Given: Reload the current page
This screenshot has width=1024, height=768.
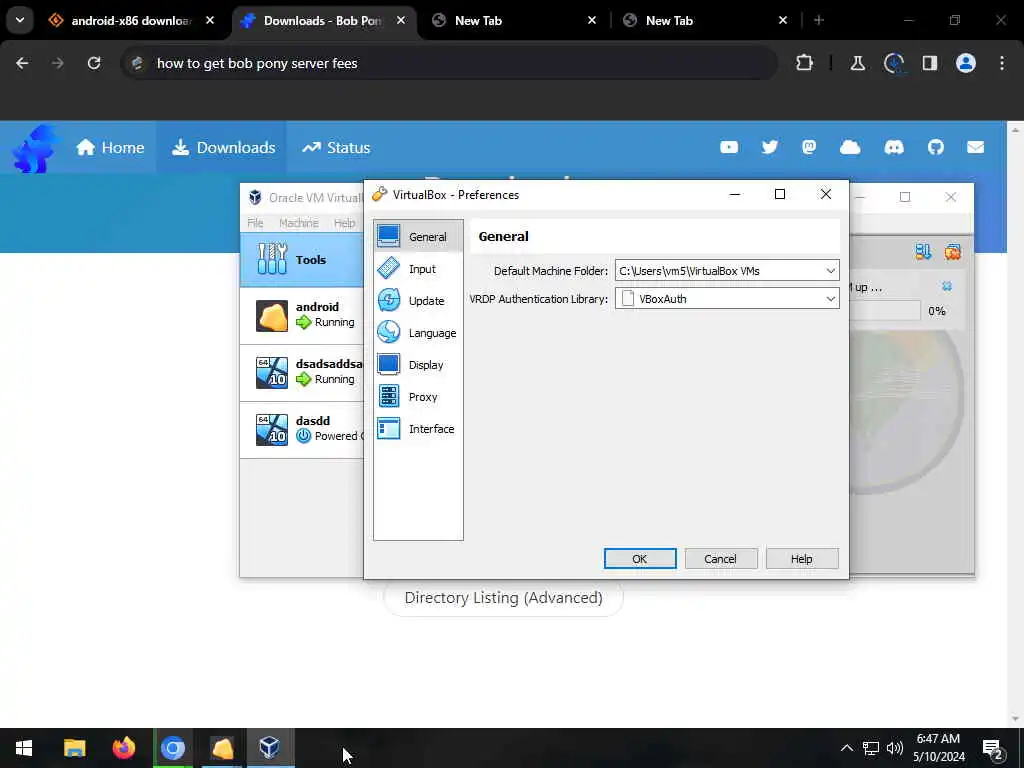Looking at the screenshot, I should point(94,63).
